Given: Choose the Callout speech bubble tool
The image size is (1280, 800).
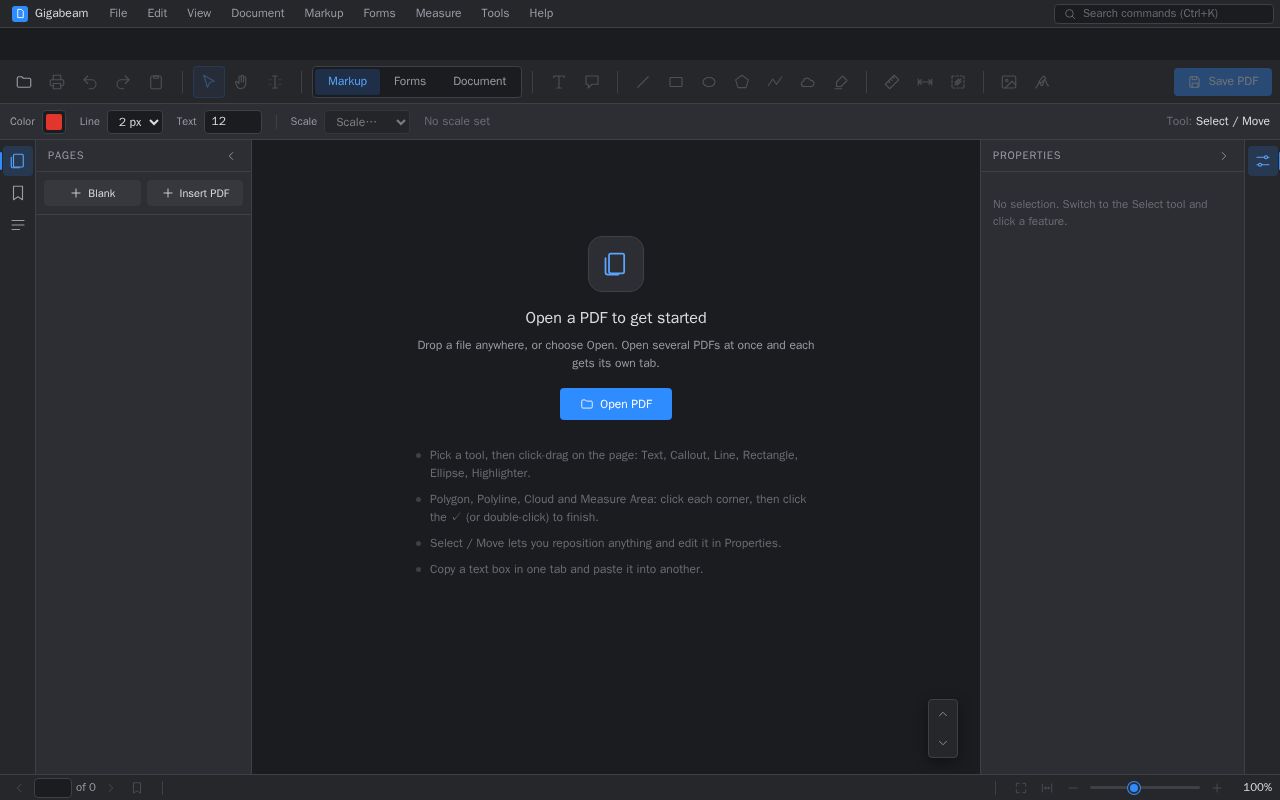Looking at the screenshot, I should click(592, 82).
